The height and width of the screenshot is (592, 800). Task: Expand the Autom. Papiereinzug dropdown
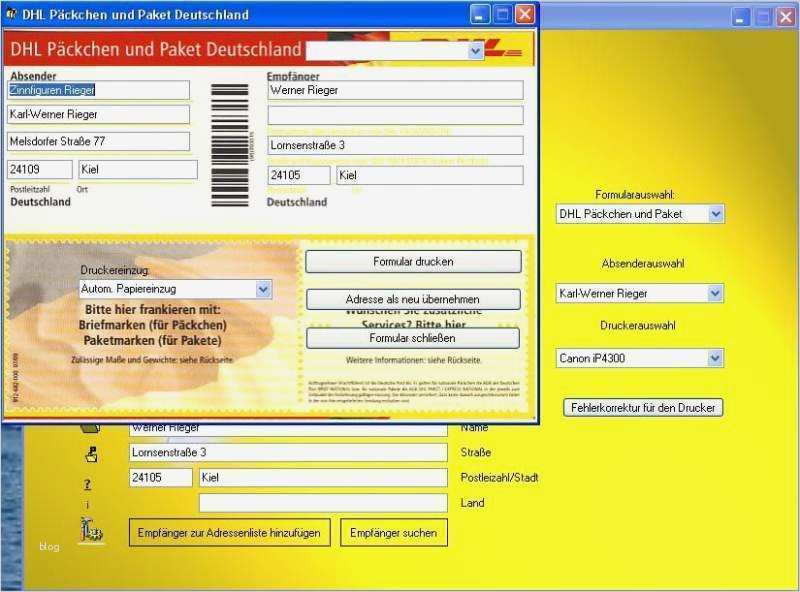pyautogui.click(x=263, y=288)
